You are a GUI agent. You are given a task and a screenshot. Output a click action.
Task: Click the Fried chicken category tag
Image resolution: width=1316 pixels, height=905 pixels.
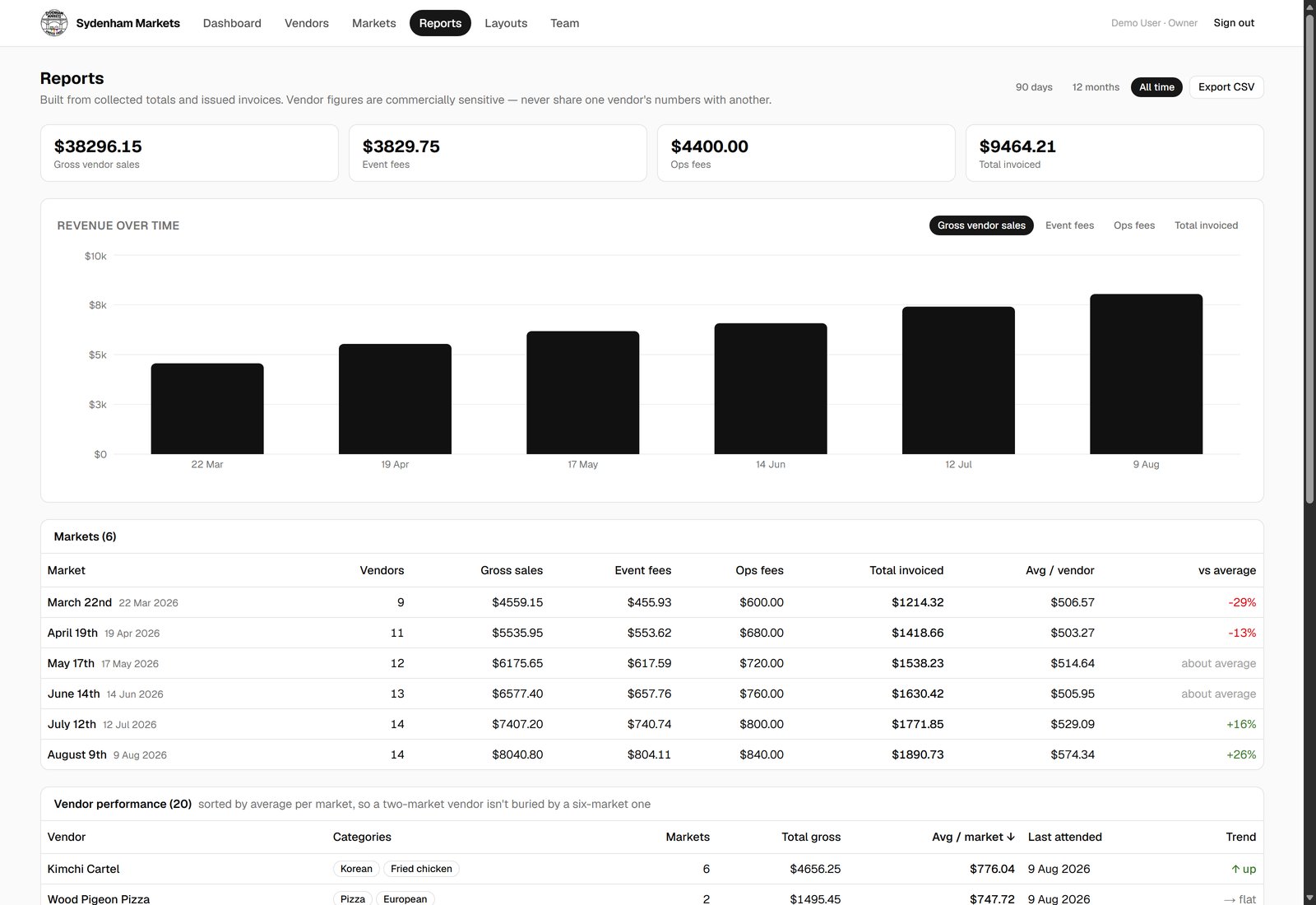pos(421,869)
